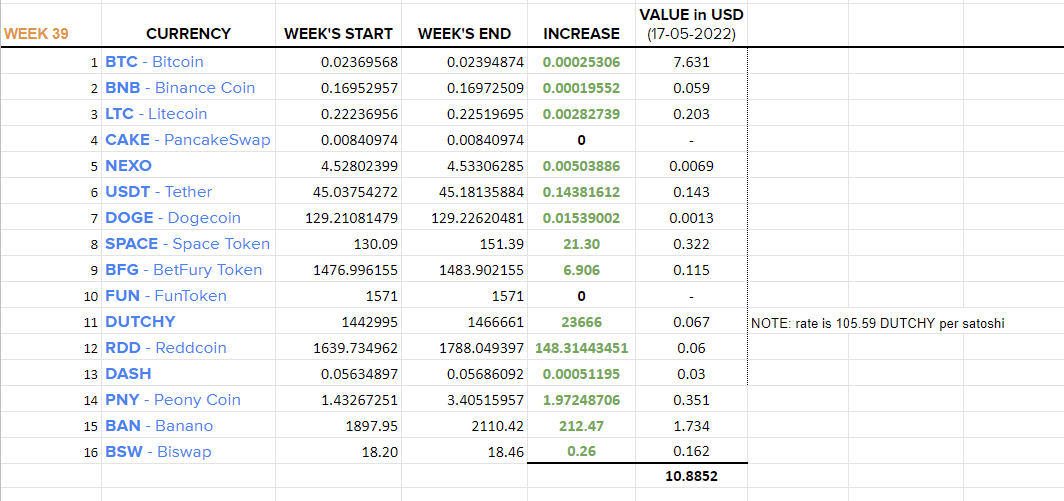Select SPACE token increase 21.30
1064x501 pixels.
pos(582,244)
